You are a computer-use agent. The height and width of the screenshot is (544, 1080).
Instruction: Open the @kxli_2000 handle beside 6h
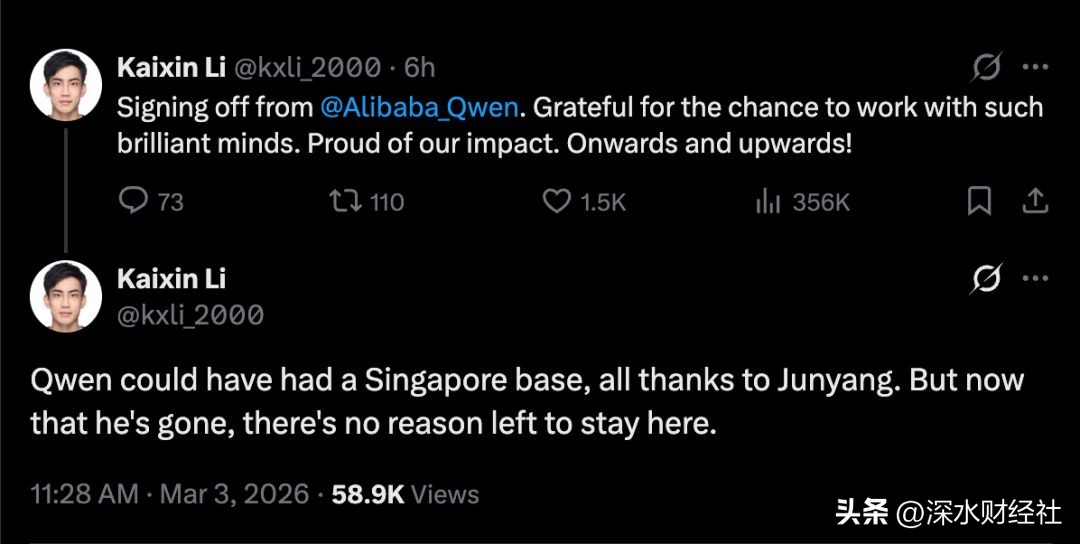tap(307, 67)
